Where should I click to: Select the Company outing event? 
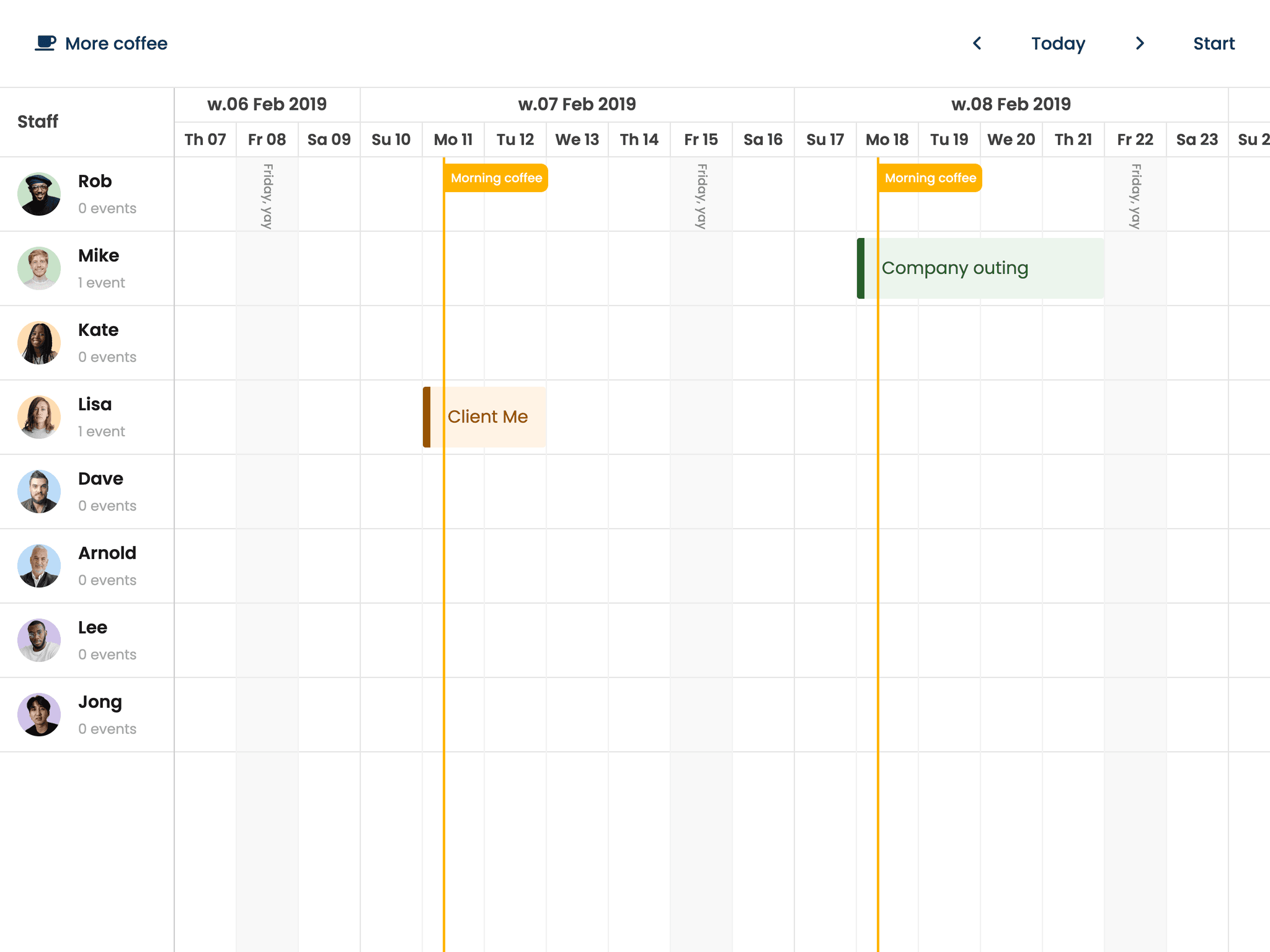[980, 268]
